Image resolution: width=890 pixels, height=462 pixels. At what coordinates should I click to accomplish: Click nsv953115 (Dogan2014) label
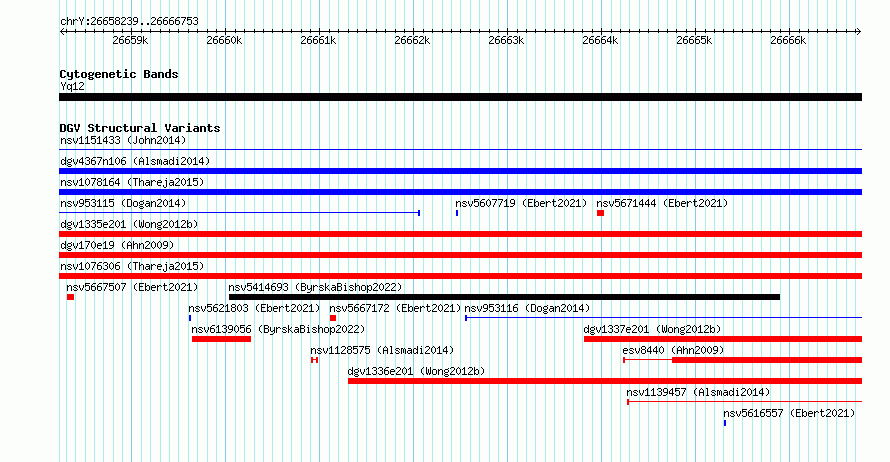click(x=123, y=203)
